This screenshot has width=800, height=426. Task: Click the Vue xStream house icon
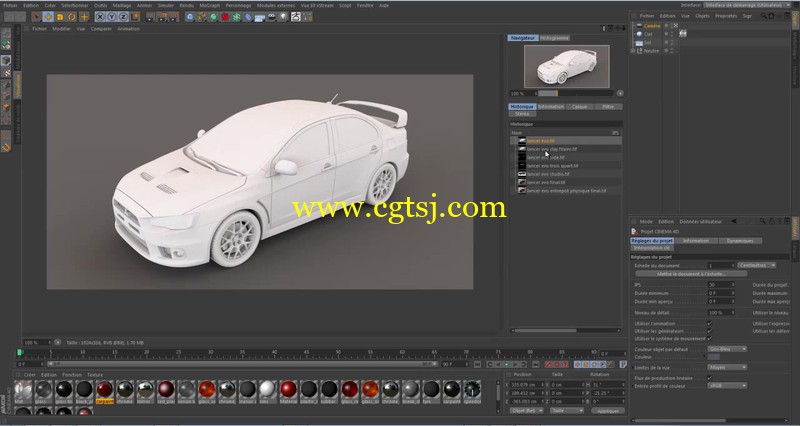(x=296, y=17)
